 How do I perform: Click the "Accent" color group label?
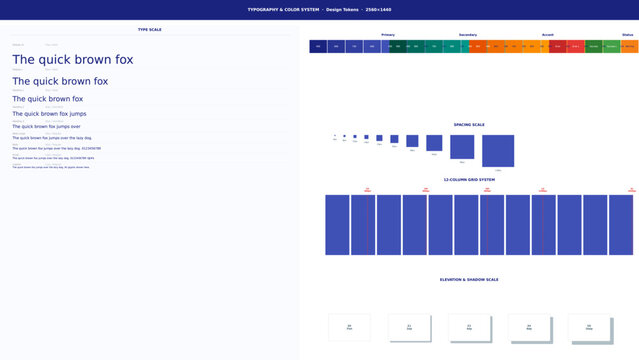pos(548,35)
